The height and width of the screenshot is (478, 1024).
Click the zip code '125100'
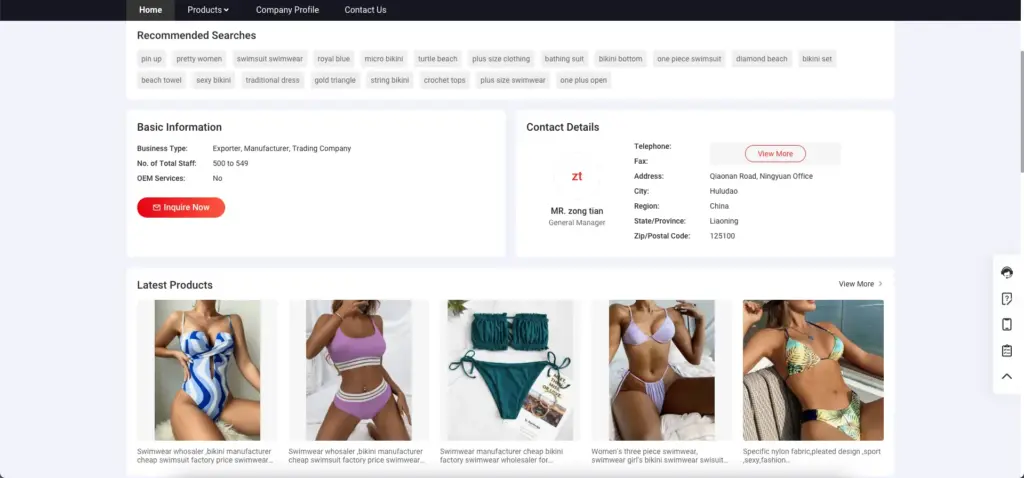(x=722, y=236)
